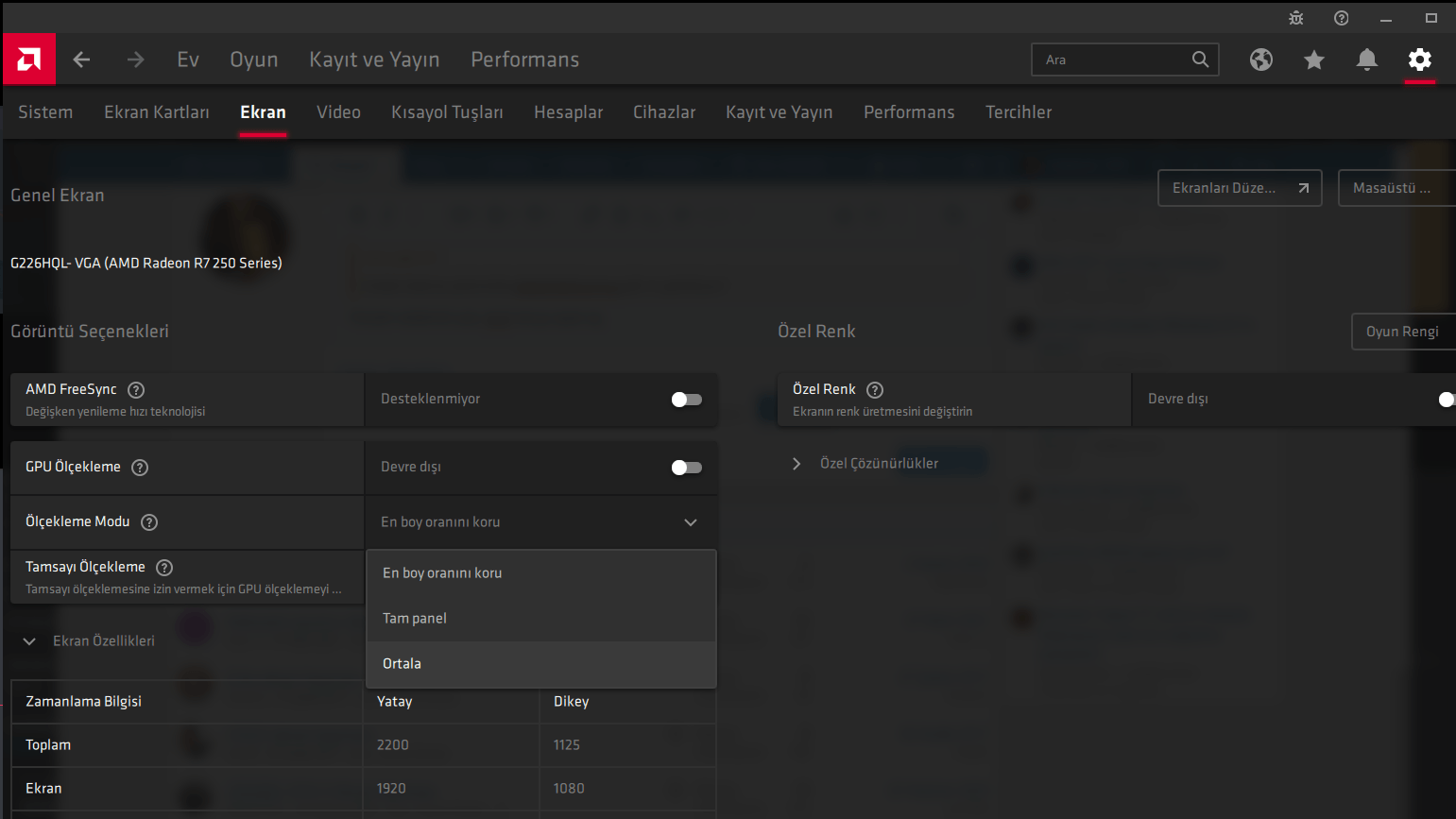
Task: Open the Ev top menu
Action: click(x=188, y=60)
